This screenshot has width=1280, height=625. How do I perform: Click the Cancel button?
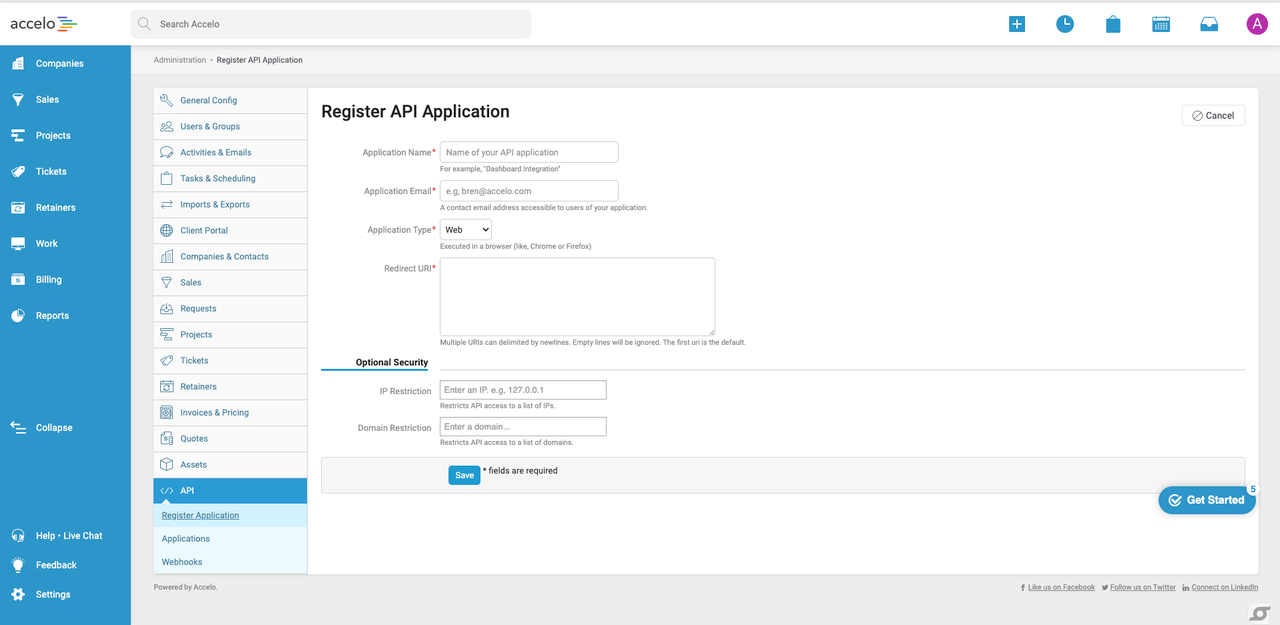[1213, 115]
